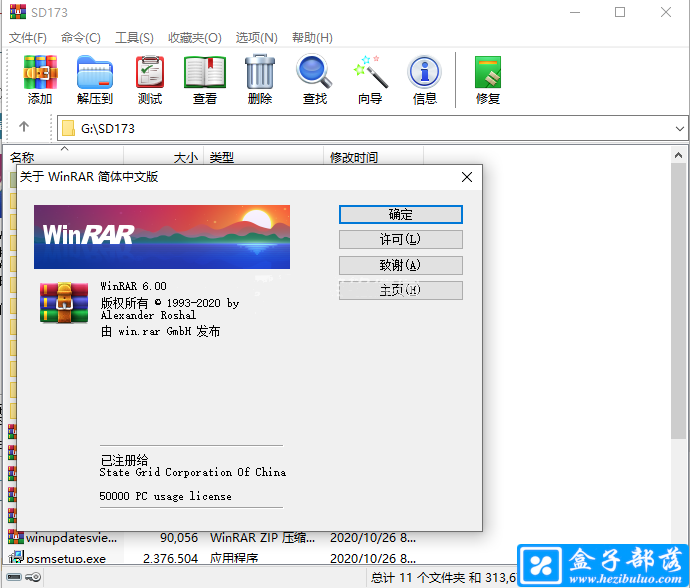Image resolution: width=690 pixels, height=588 pixels.
Task: Sort by Size (大小) column header
Action: point(163,157)
